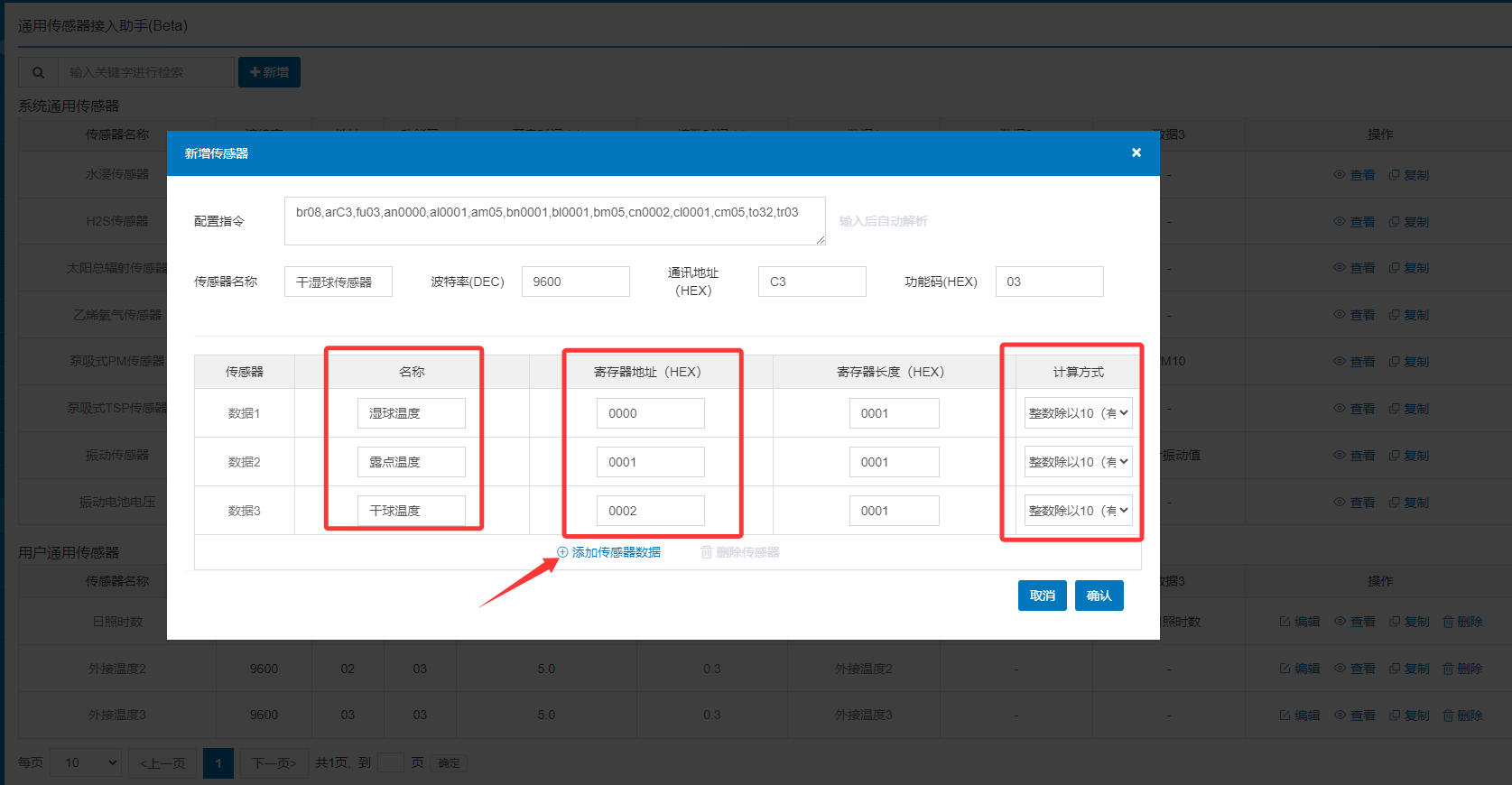Edit the 数据1 name field 湿球温度
The image size is (1512, 785).
[412, 413]
